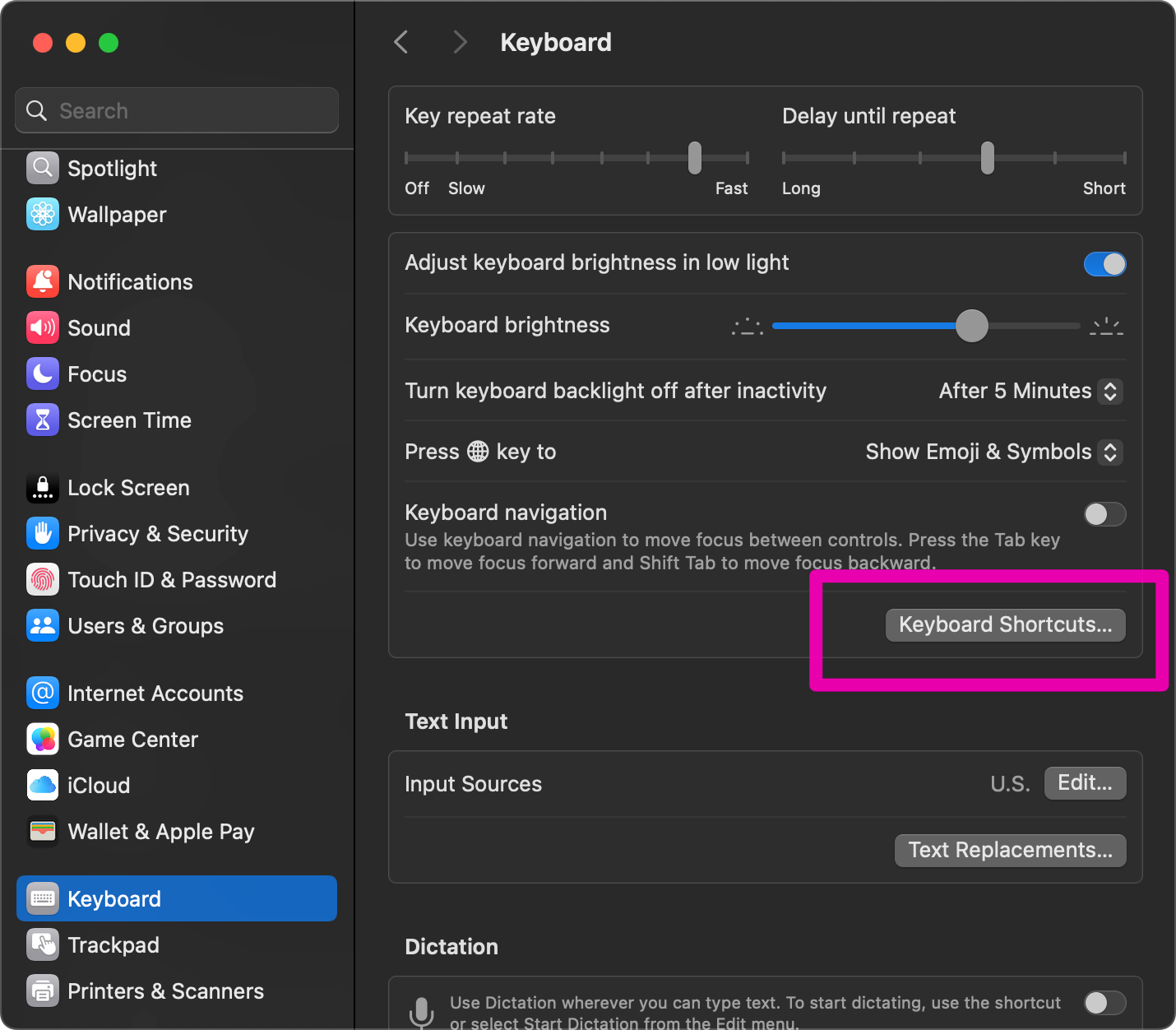Click the Touch ID fingerprint icon

click(x=43, y=579)
